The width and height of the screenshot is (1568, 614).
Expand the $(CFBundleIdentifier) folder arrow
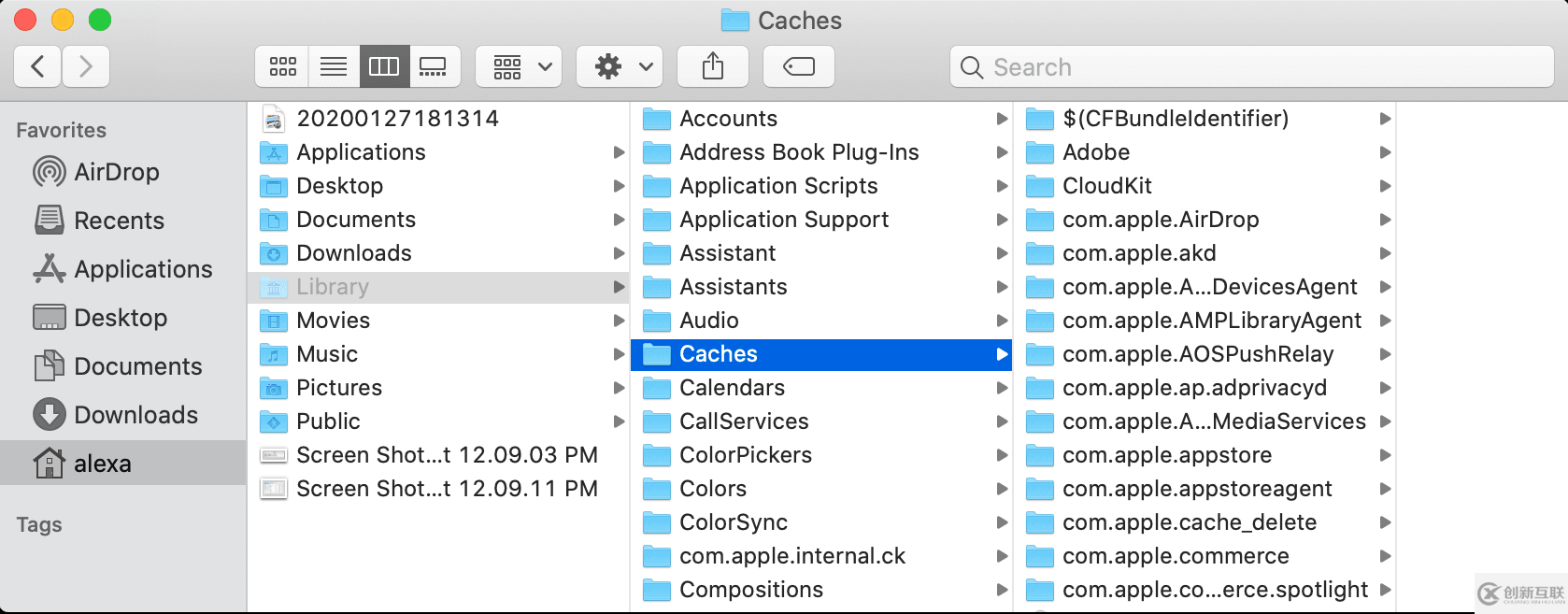(1385, 119)
